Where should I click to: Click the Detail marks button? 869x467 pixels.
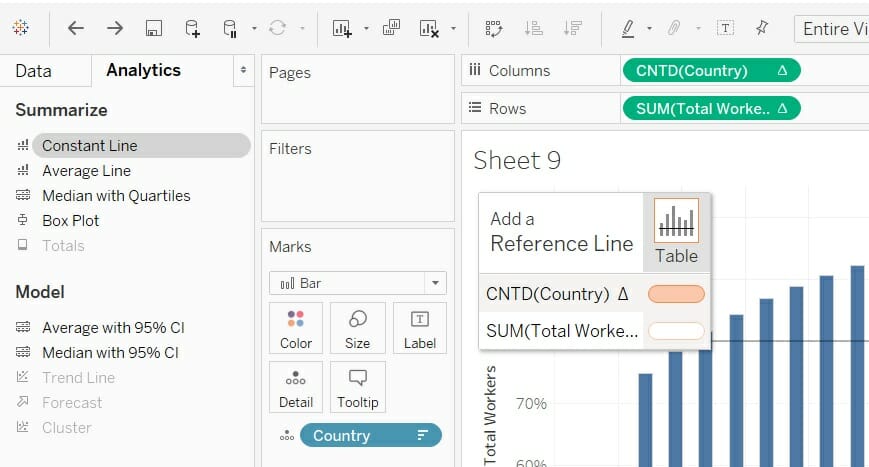tap(296, 387)
